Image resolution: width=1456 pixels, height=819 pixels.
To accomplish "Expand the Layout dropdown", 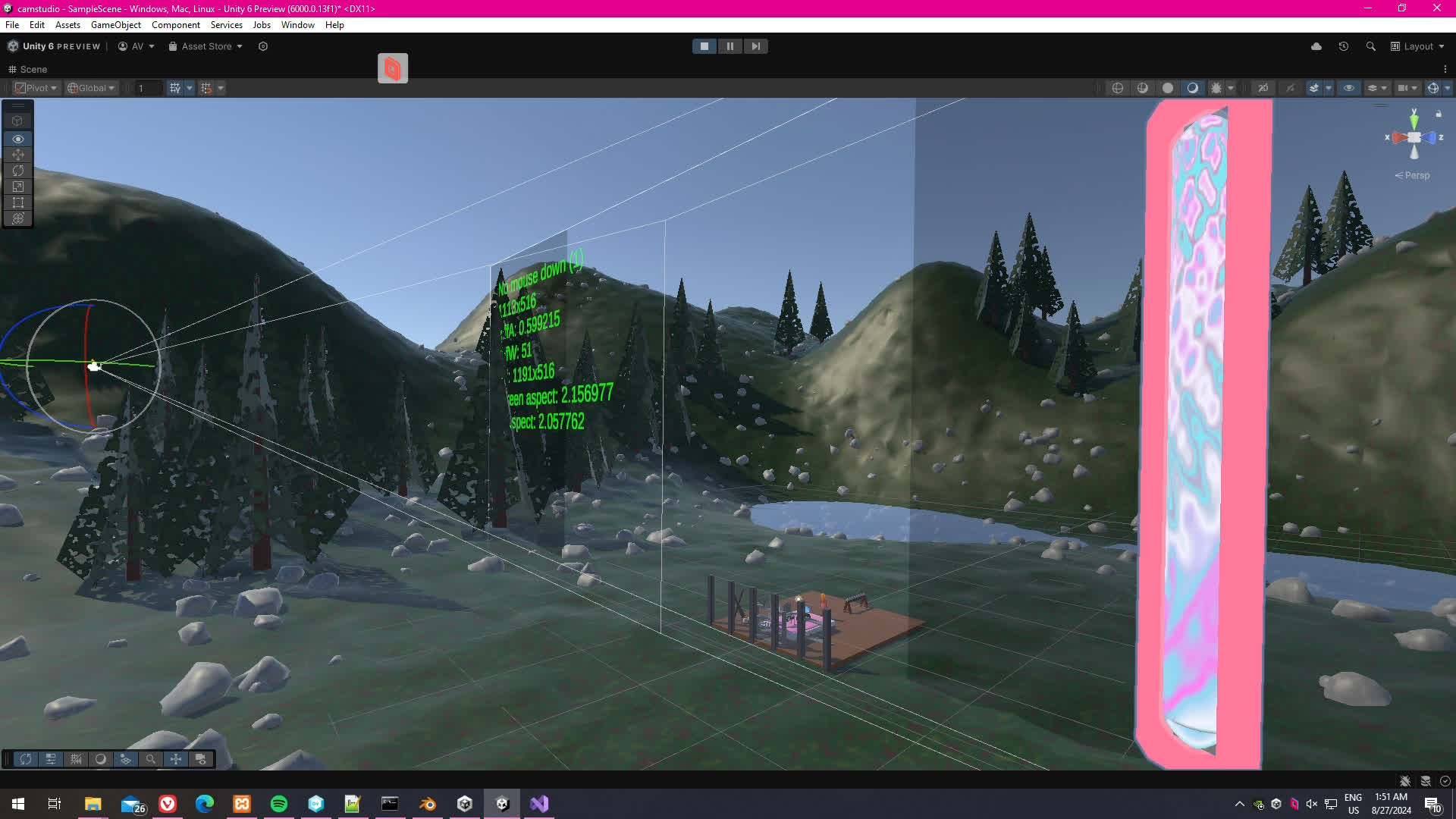I will (x=1417, y=46).
